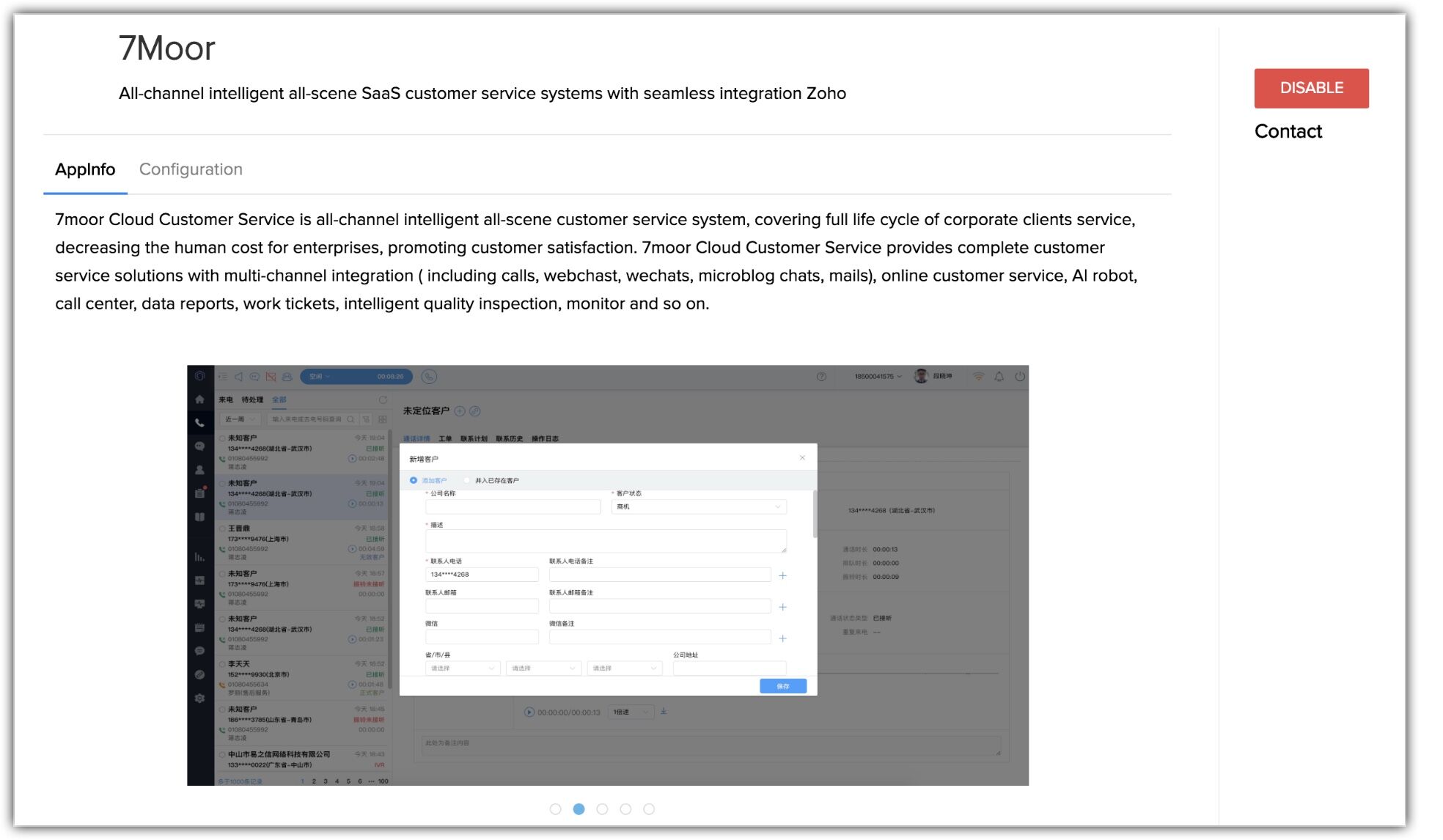Click the notification bell icon
The image size is (1443, 840).
tap(999, 377)
